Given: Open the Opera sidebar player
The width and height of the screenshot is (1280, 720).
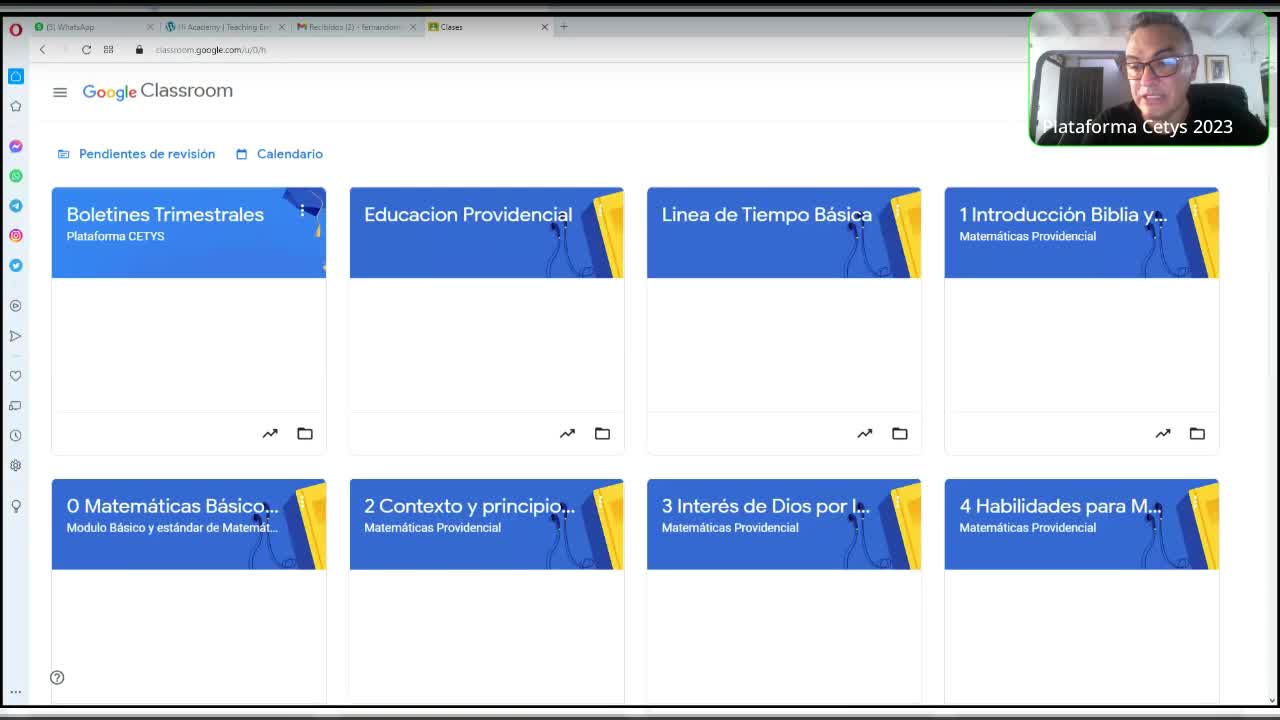Looking at the screenshot, I should [16, 306].
